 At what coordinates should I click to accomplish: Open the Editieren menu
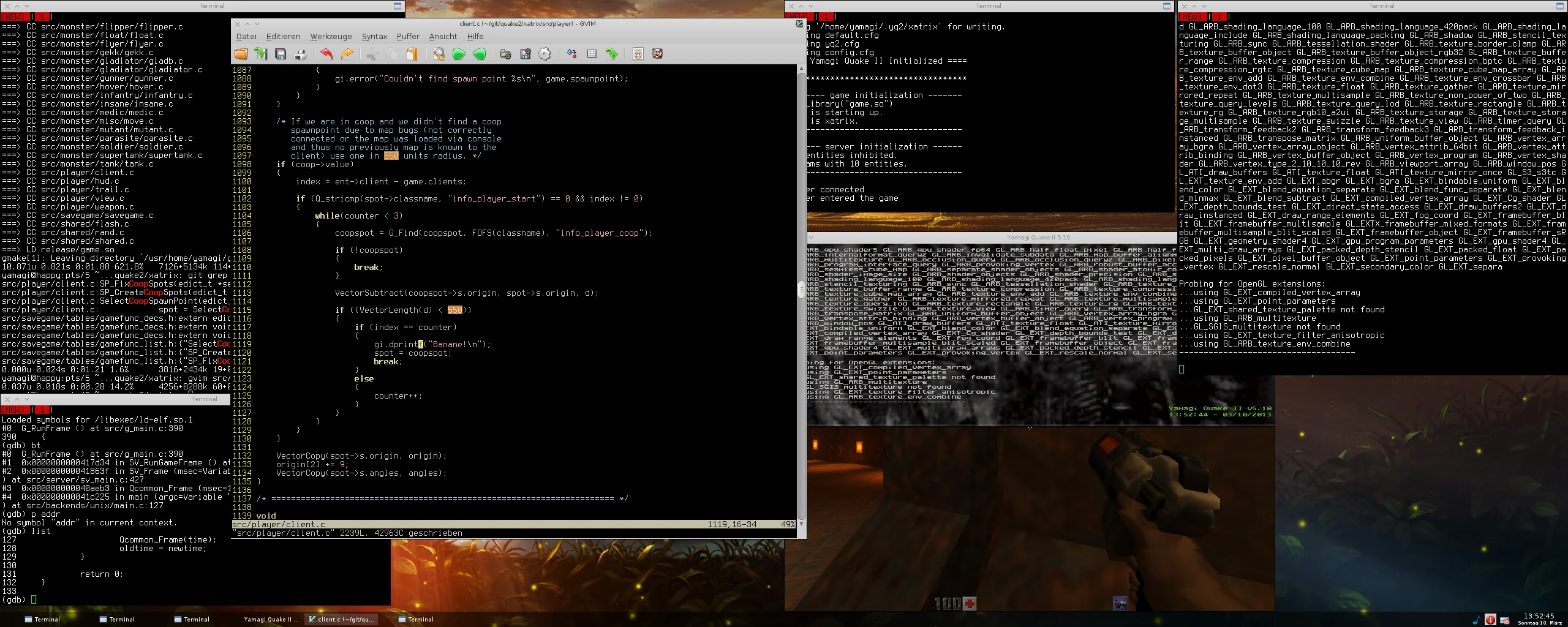point(283,37)
